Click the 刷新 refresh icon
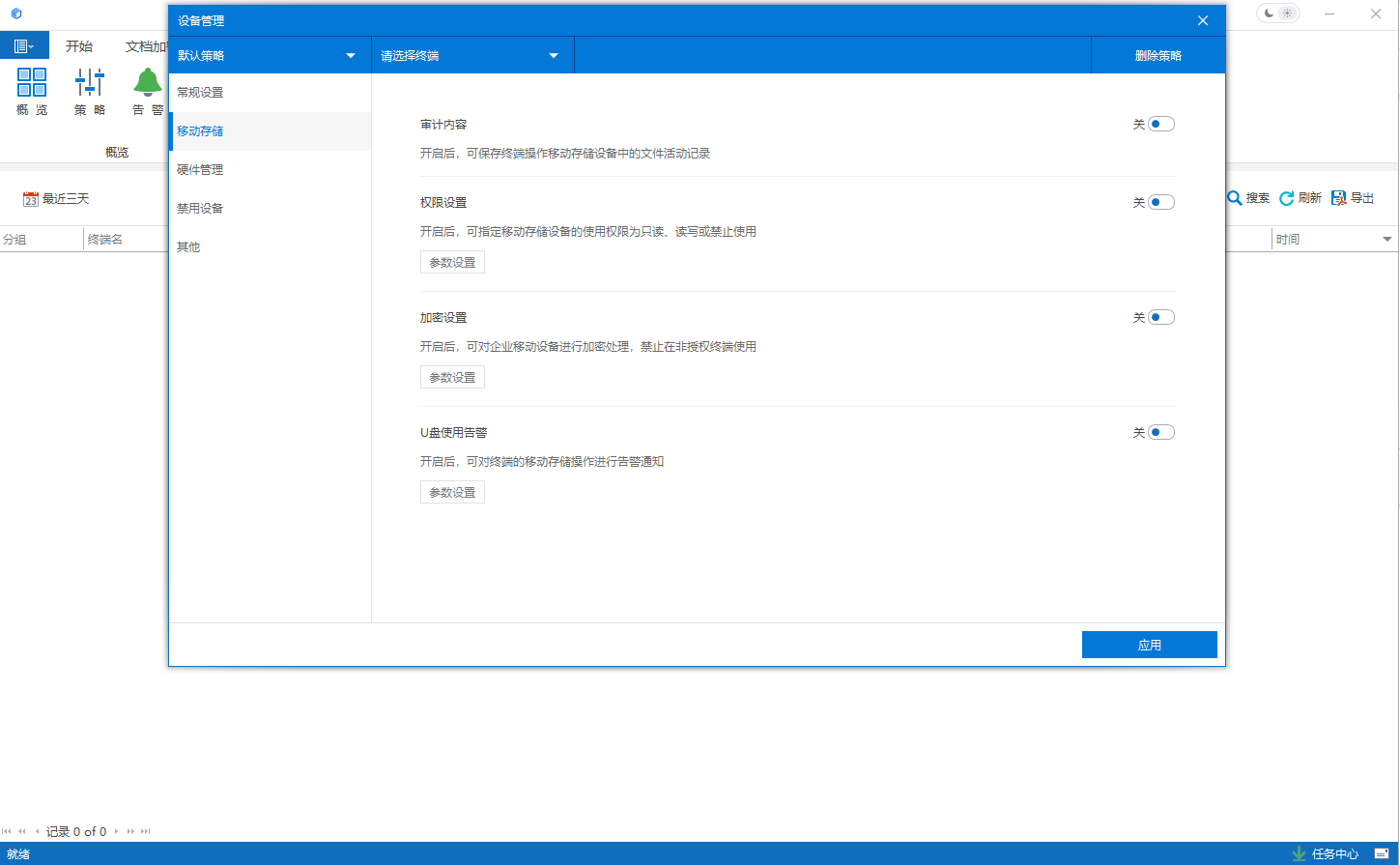 pyautogui.click(x=1287, y=198)
